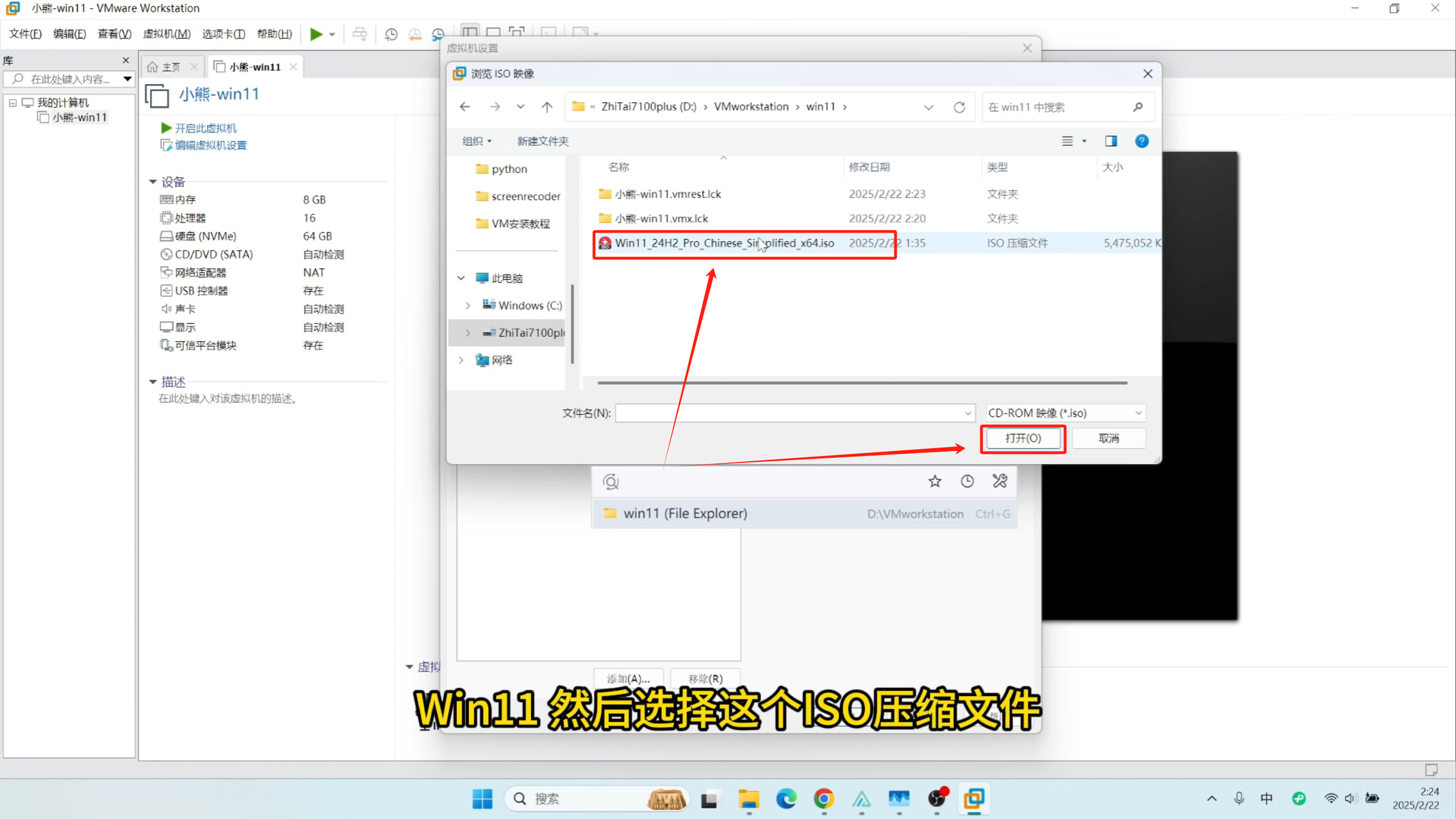Click the revert to snapshot icon
This screenshot has height=819, width=1456.
(415, 34)
